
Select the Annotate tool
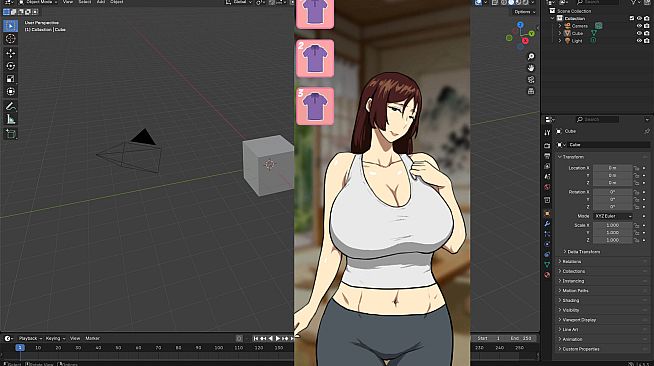point(10,106)
